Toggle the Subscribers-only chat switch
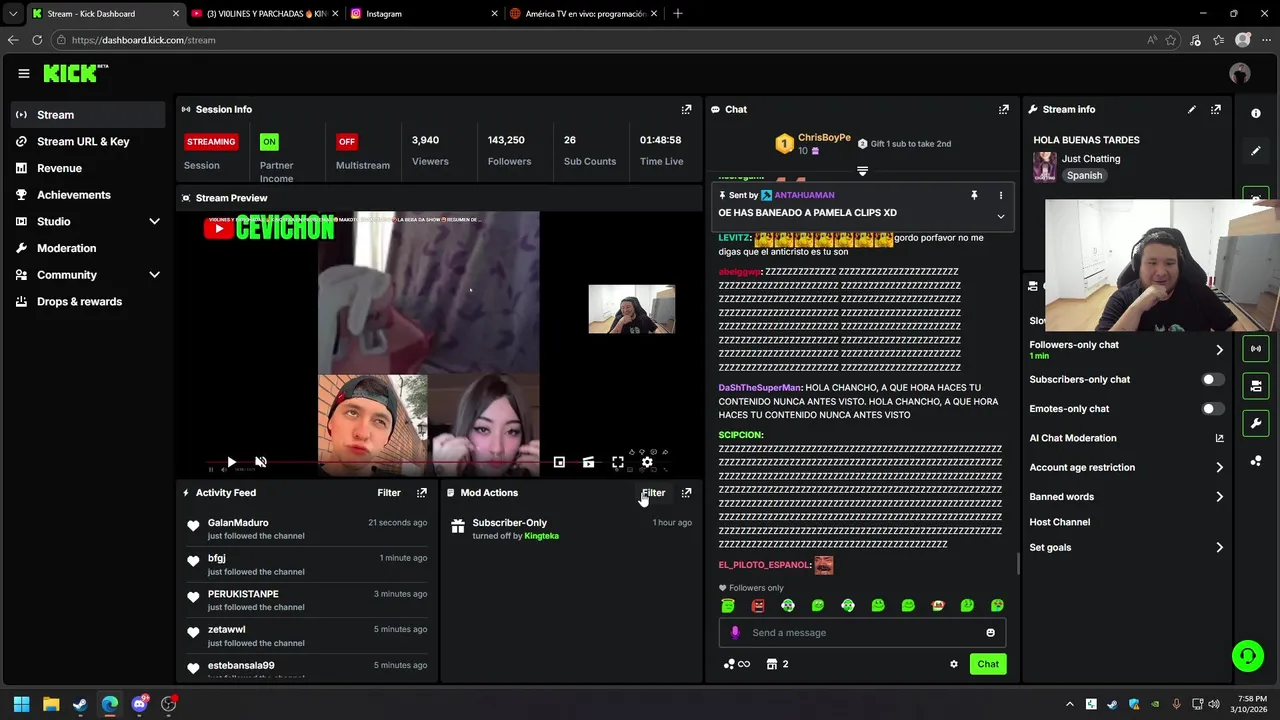The width and height of the screenshot is (1280, 720). point(1212,380)
